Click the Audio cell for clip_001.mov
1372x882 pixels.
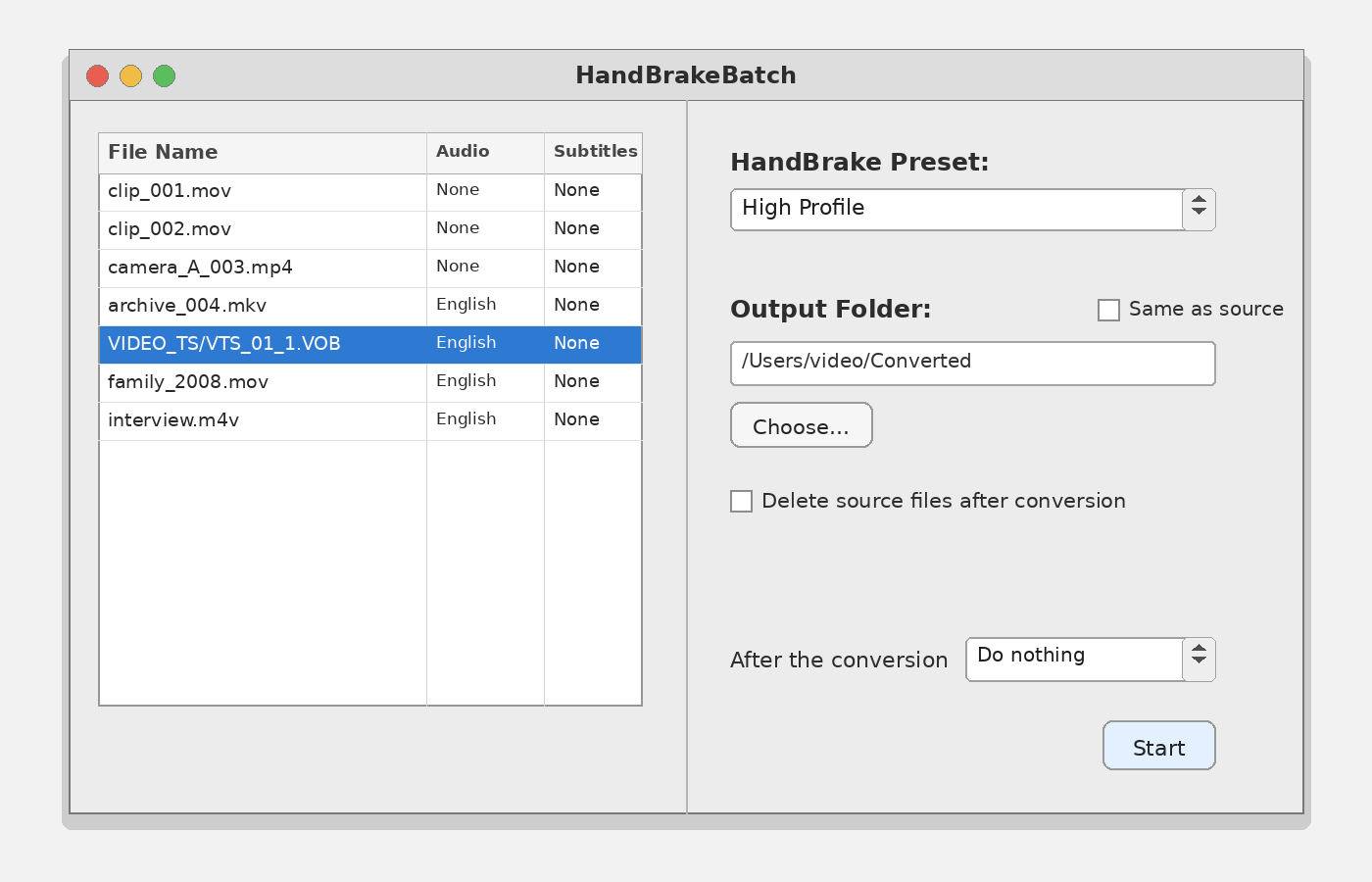(x=485, y=192)
